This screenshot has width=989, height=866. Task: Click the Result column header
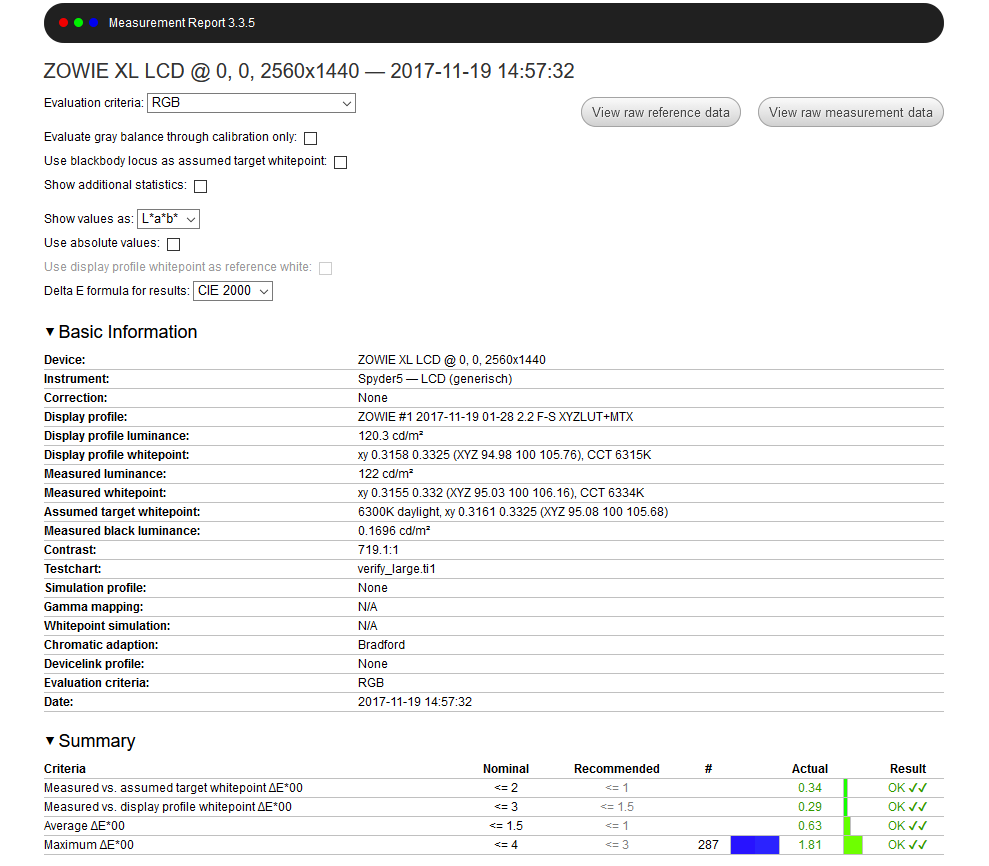click(x=908, y=768)
